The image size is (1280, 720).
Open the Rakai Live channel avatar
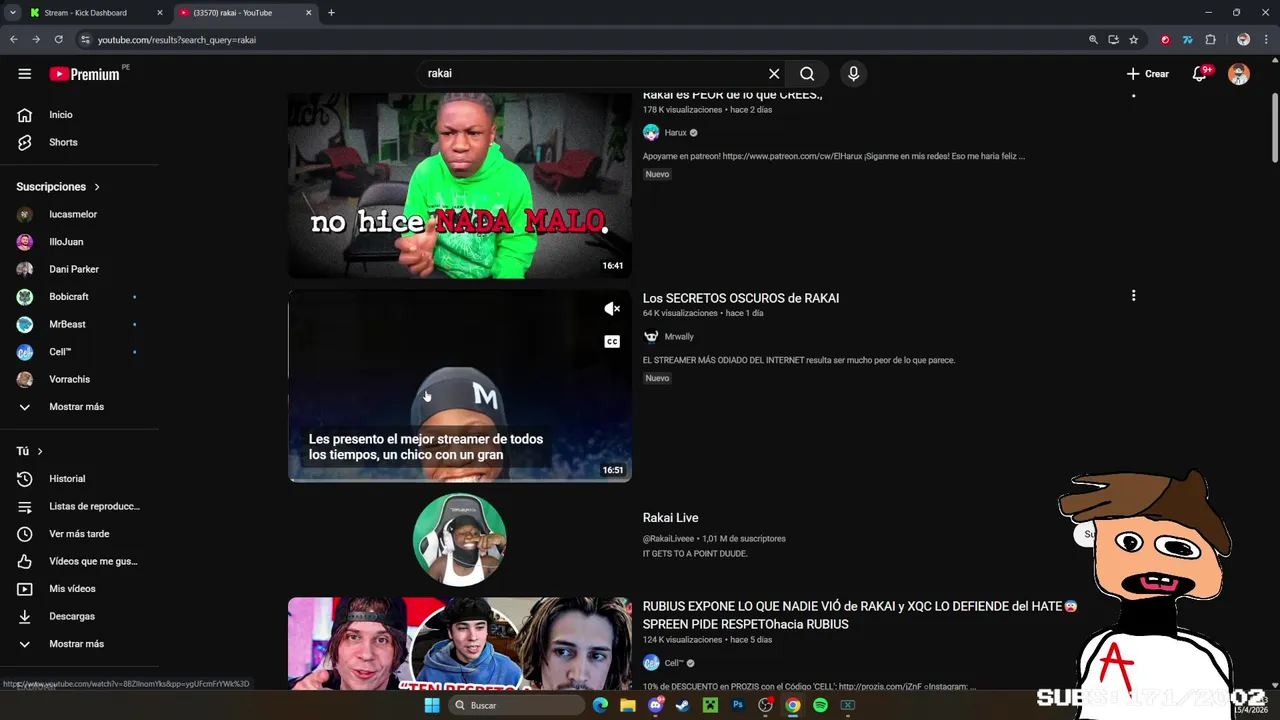point(460,540)
